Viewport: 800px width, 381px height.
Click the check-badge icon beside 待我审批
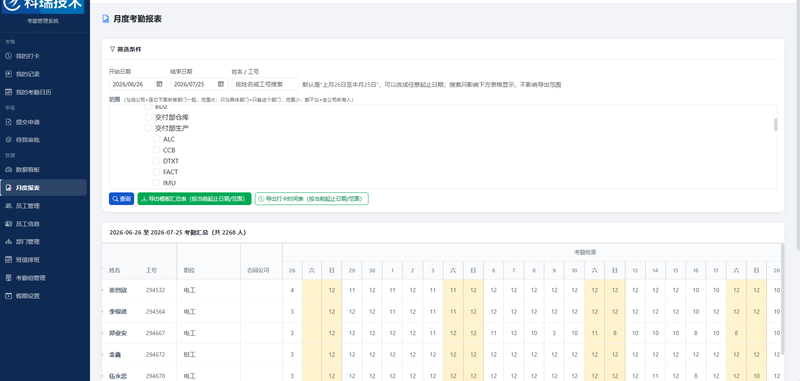point(8,140)
